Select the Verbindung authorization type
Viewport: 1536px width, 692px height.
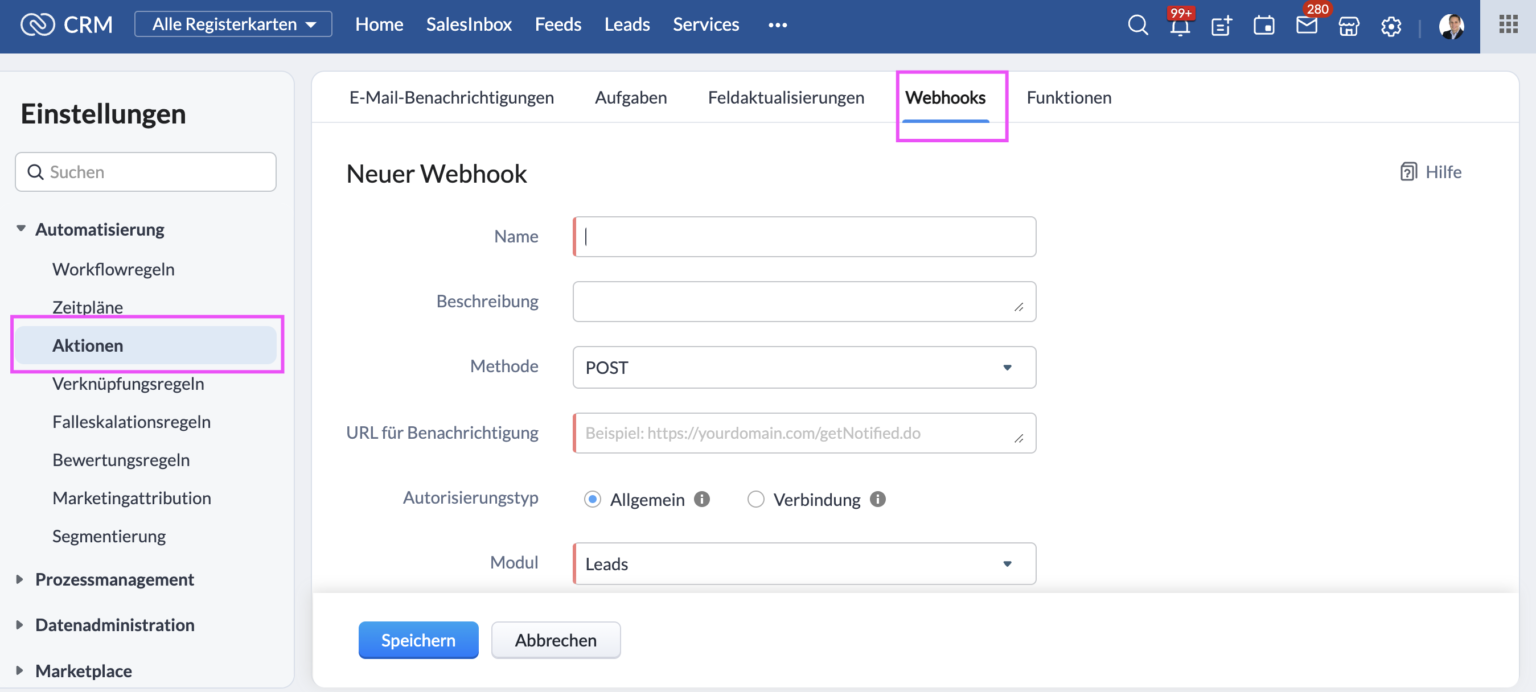point(756,499)
